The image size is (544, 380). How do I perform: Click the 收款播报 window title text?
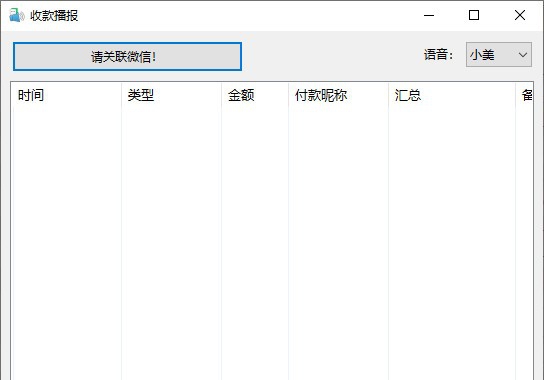(54, 16)
